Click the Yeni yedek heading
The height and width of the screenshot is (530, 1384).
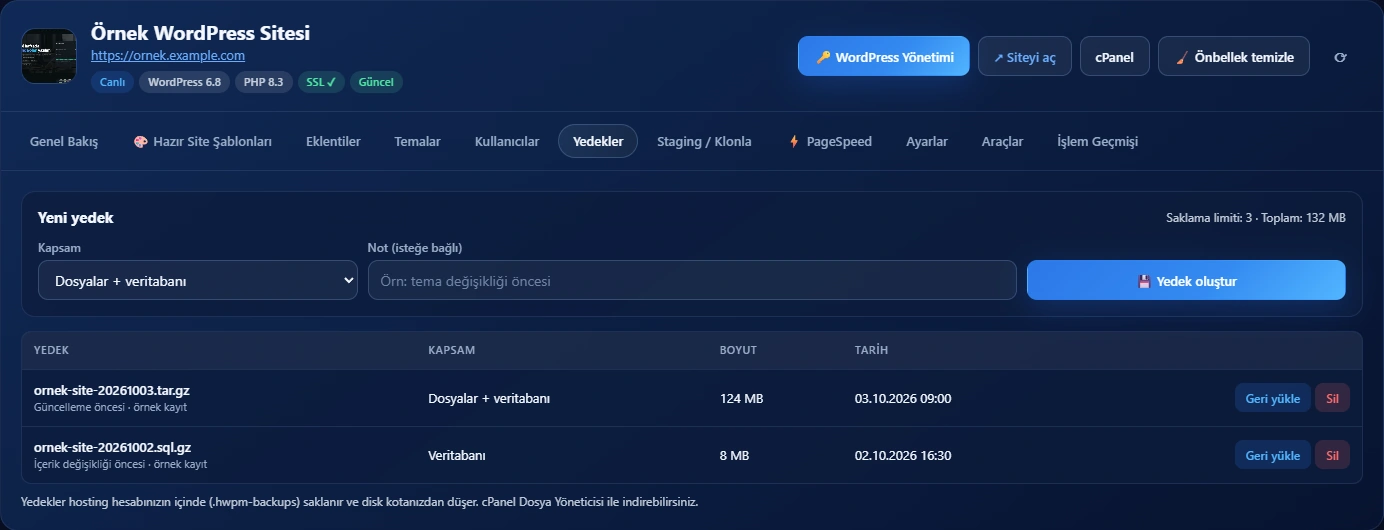76,217
